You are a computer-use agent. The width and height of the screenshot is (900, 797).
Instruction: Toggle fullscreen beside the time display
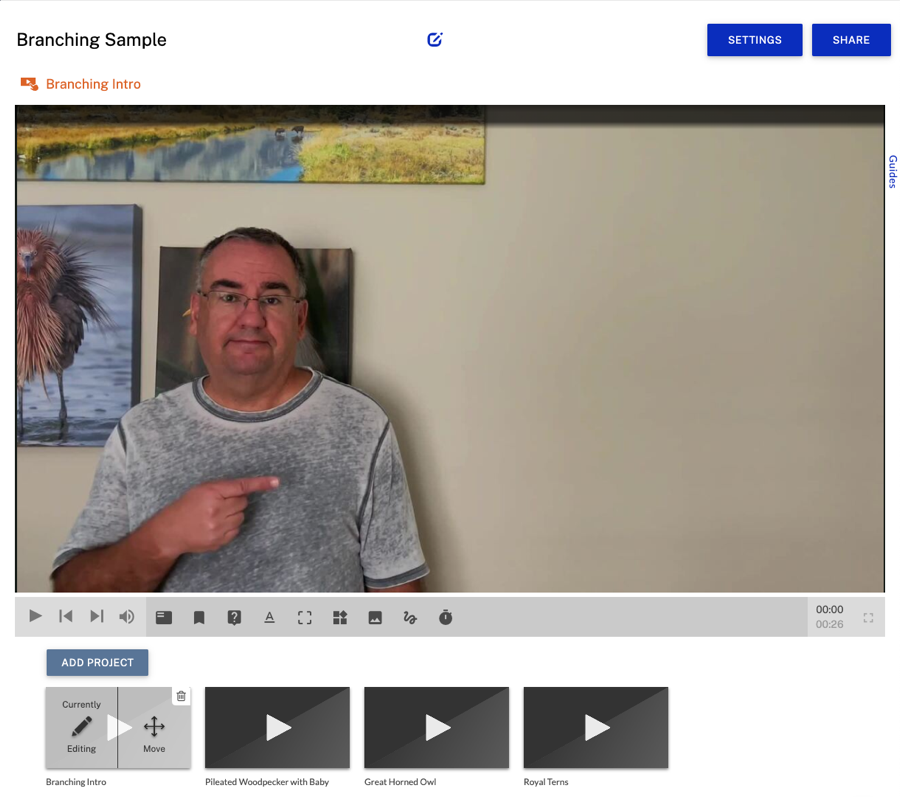click(868, 618)
